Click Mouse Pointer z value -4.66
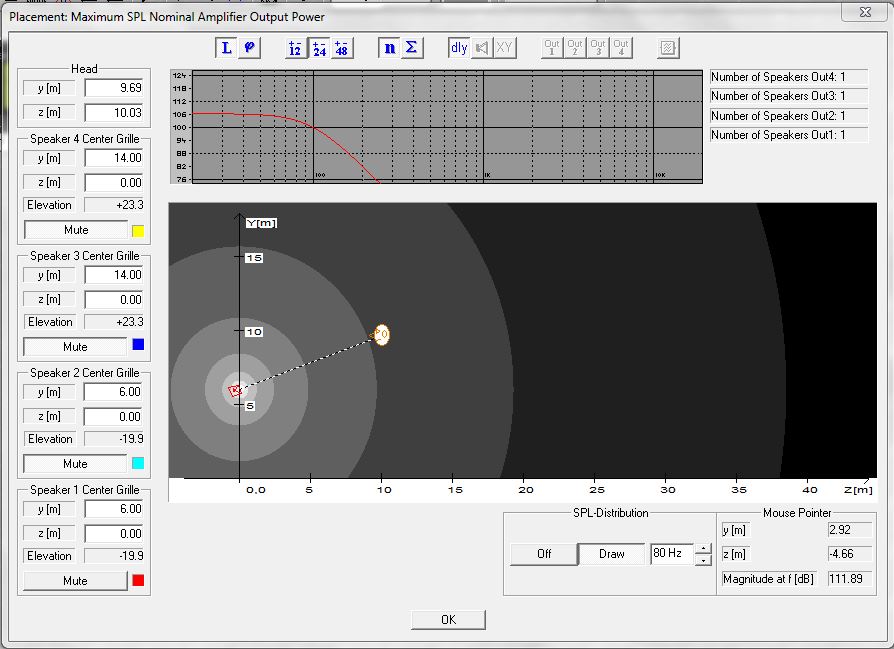The height and width of the screenshot is (649, 894). (850, 554)
